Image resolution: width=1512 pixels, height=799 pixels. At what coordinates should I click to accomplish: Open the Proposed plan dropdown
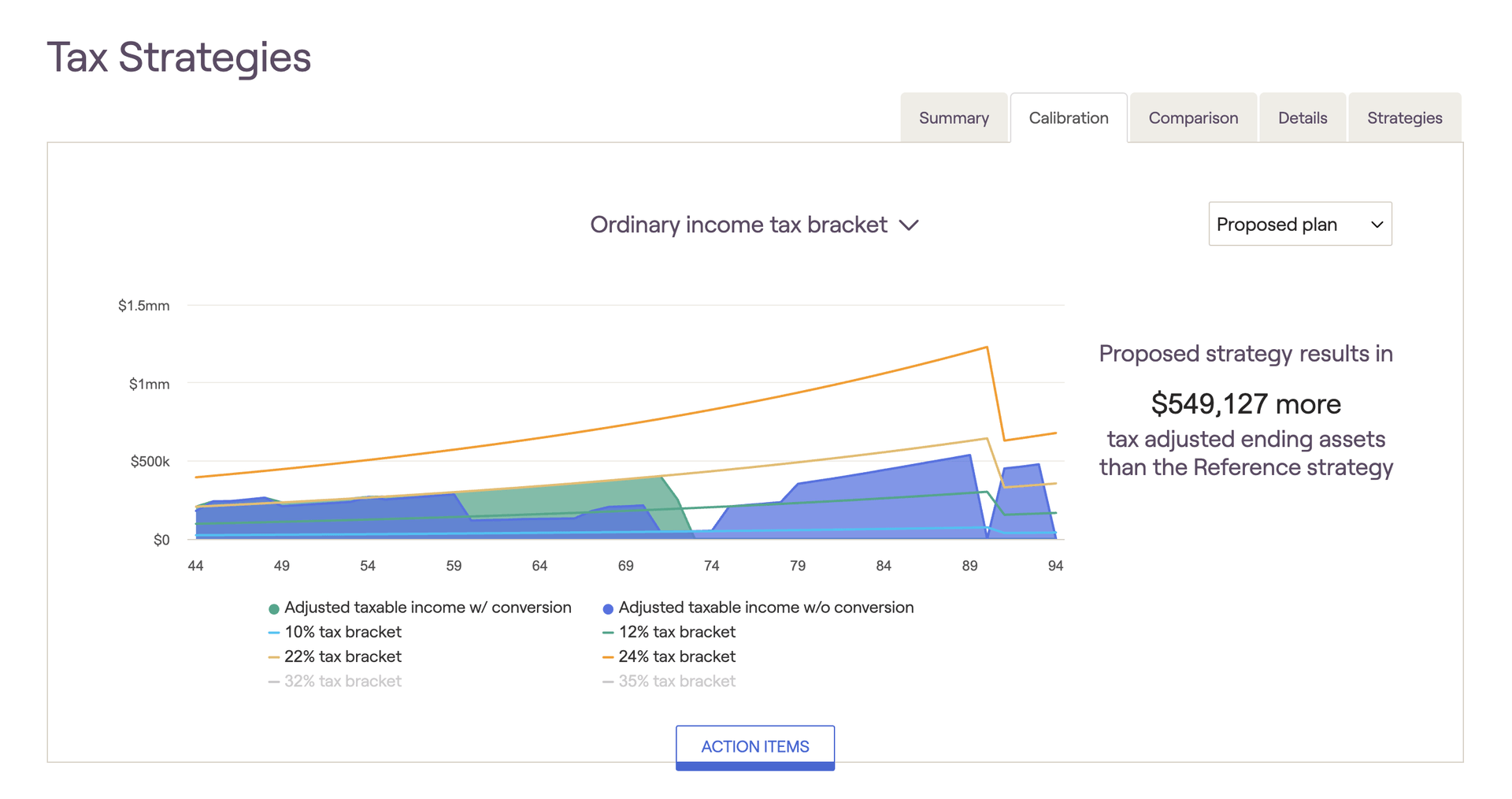tap(1299, 225)
